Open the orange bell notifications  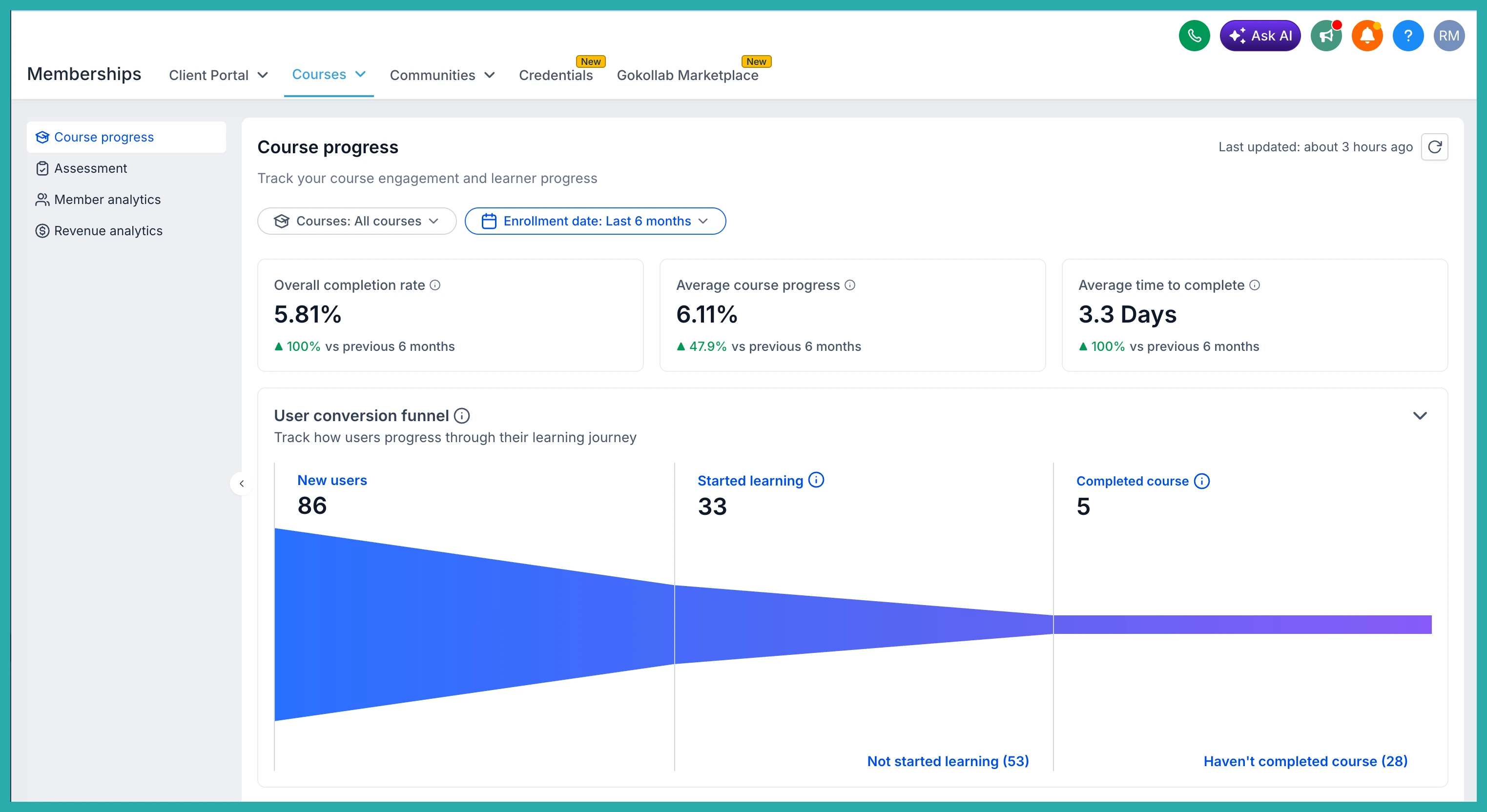coord(1367,36)
